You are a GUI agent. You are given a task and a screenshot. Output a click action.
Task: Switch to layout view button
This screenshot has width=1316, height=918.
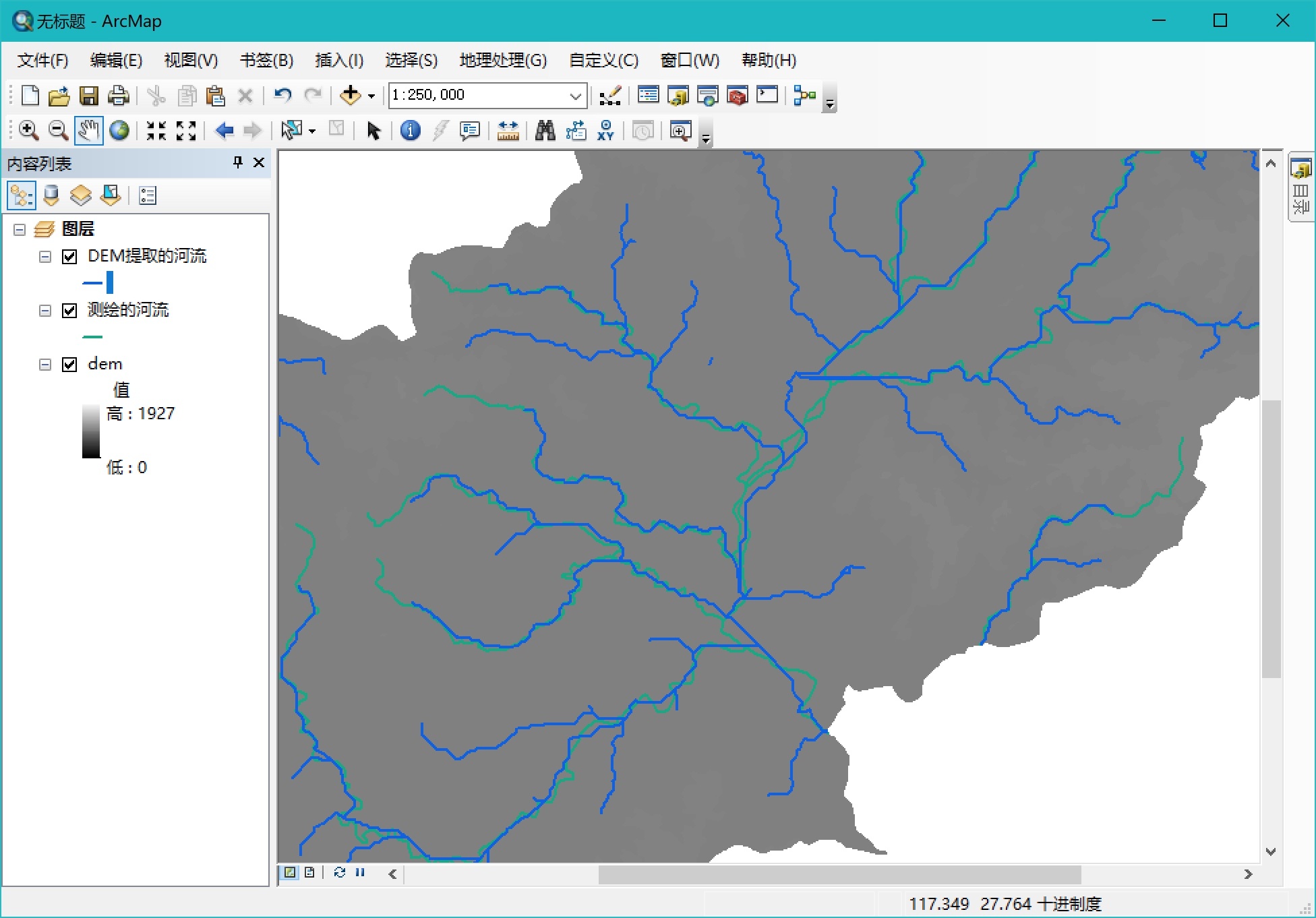click(x=309, y=872)
